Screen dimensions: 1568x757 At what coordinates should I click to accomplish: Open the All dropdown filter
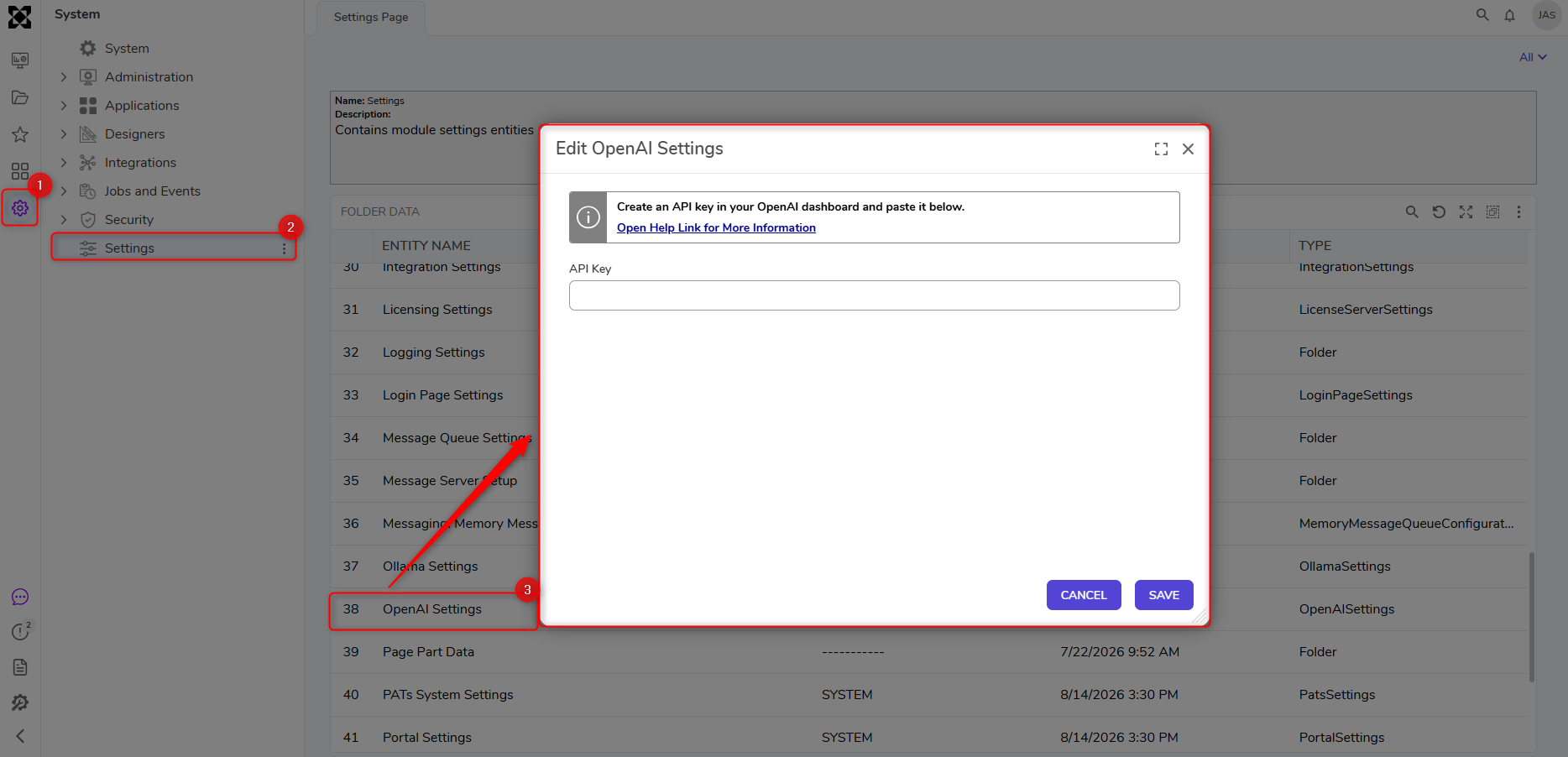click(1533, 57)
